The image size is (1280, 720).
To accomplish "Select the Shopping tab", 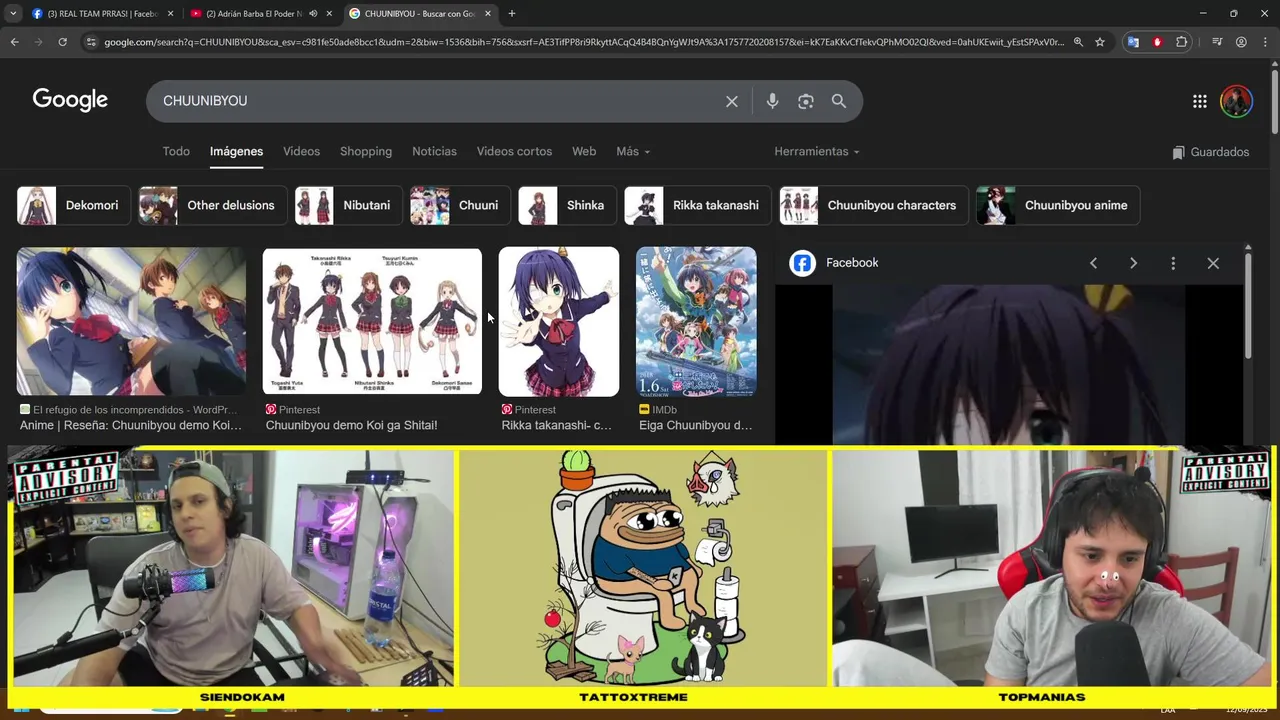I will (x=366, y=151).
